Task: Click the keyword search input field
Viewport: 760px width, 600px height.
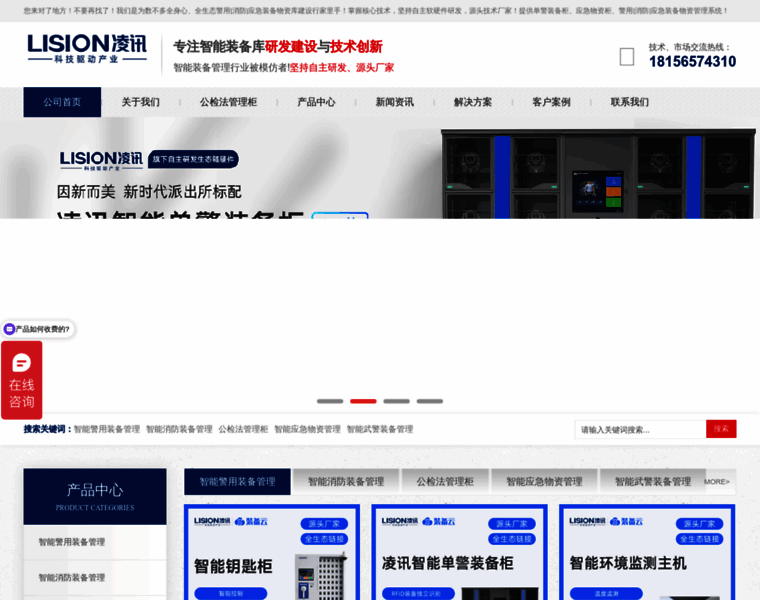Action: pyautogui.click(x=640, y=429)
